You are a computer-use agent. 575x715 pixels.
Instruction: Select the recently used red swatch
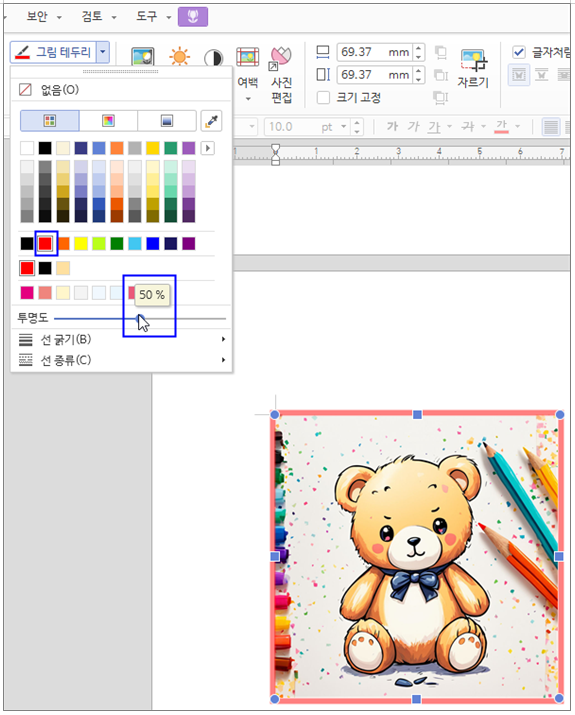coord(27,268)
